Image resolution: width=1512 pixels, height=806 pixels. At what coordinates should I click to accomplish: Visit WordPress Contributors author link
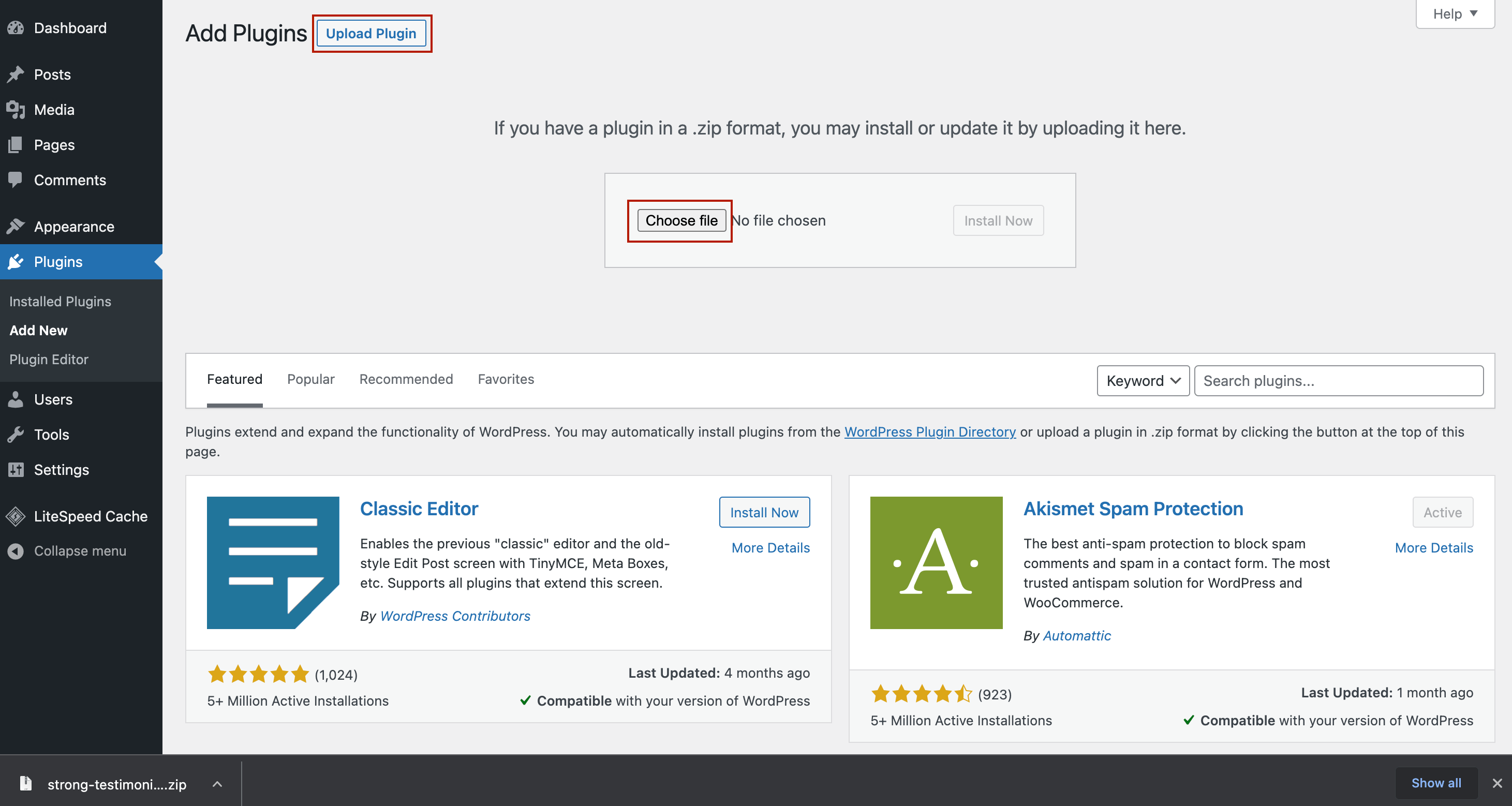click(x=455, y=616)
